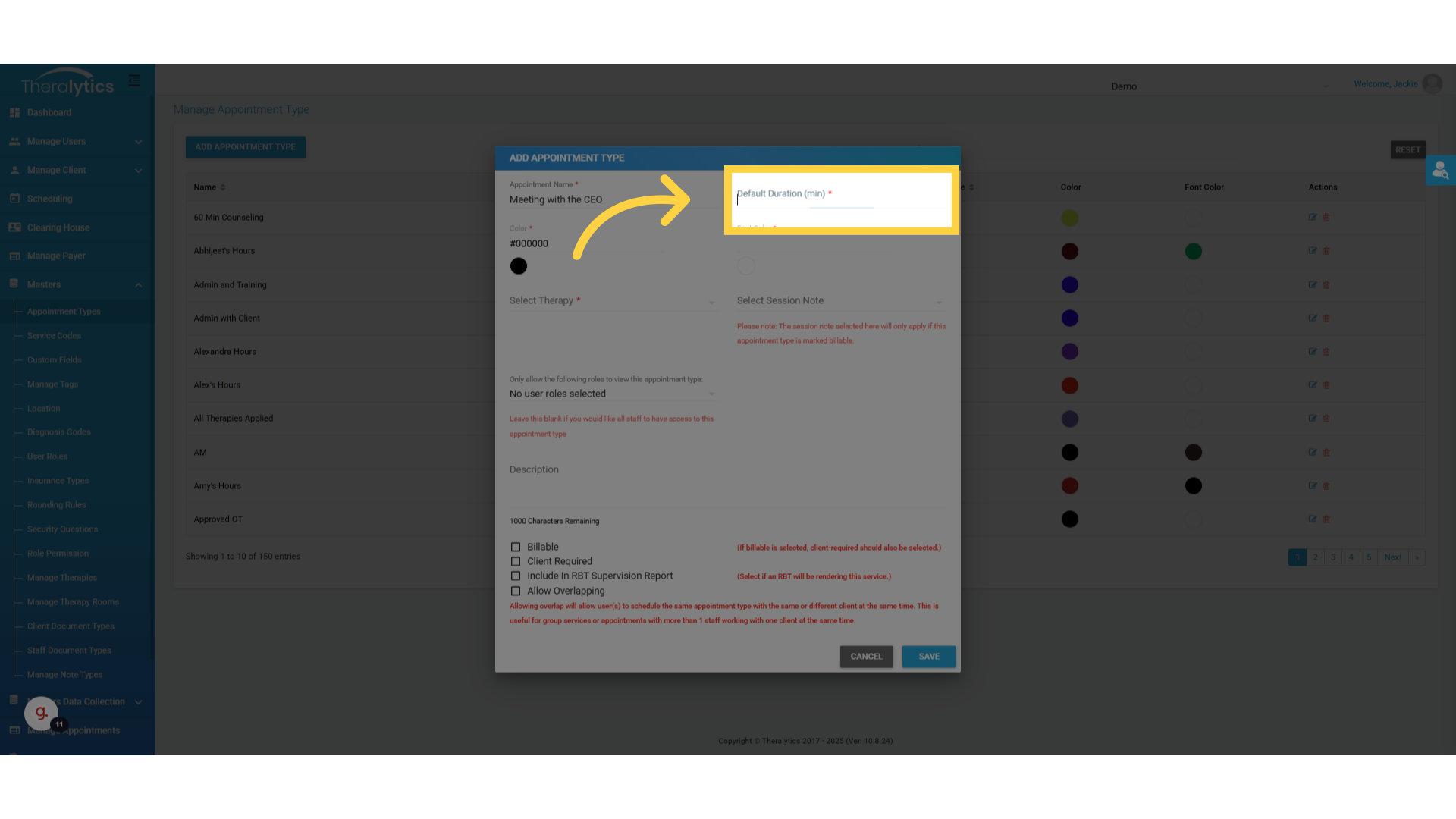
Task: Open the Dashboard sidebar icon
Action: 14,112
